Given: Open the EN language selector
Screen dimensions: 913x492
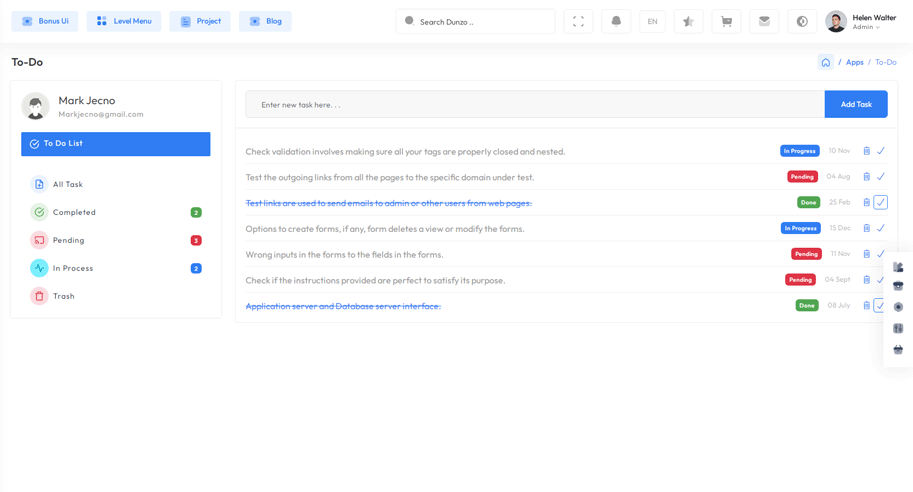Looking at the screenshot, I should 652,21.
